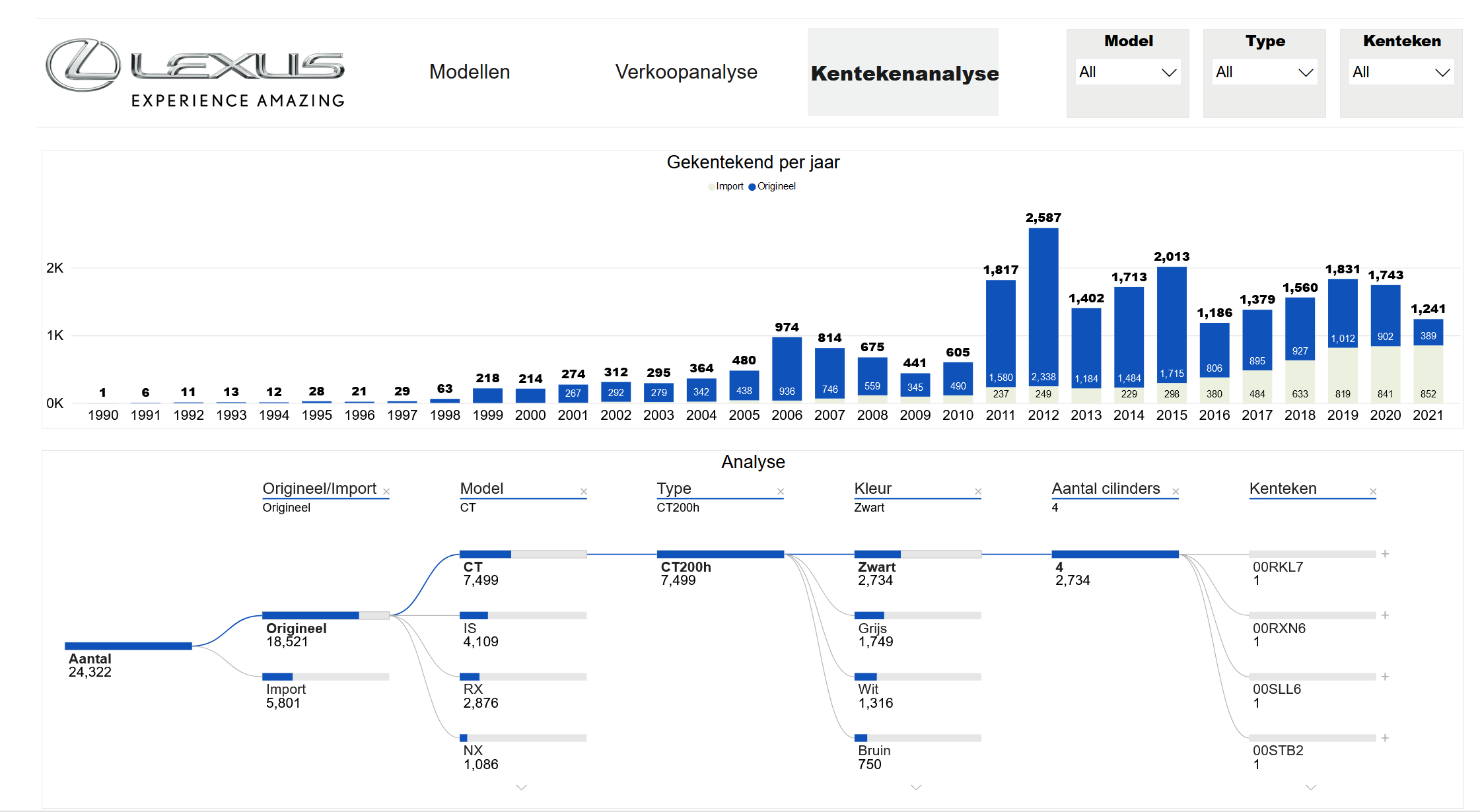Select the Grijs color node
Image resolution: width=1480 pixels, height=812 pixels.
[917, 615]
